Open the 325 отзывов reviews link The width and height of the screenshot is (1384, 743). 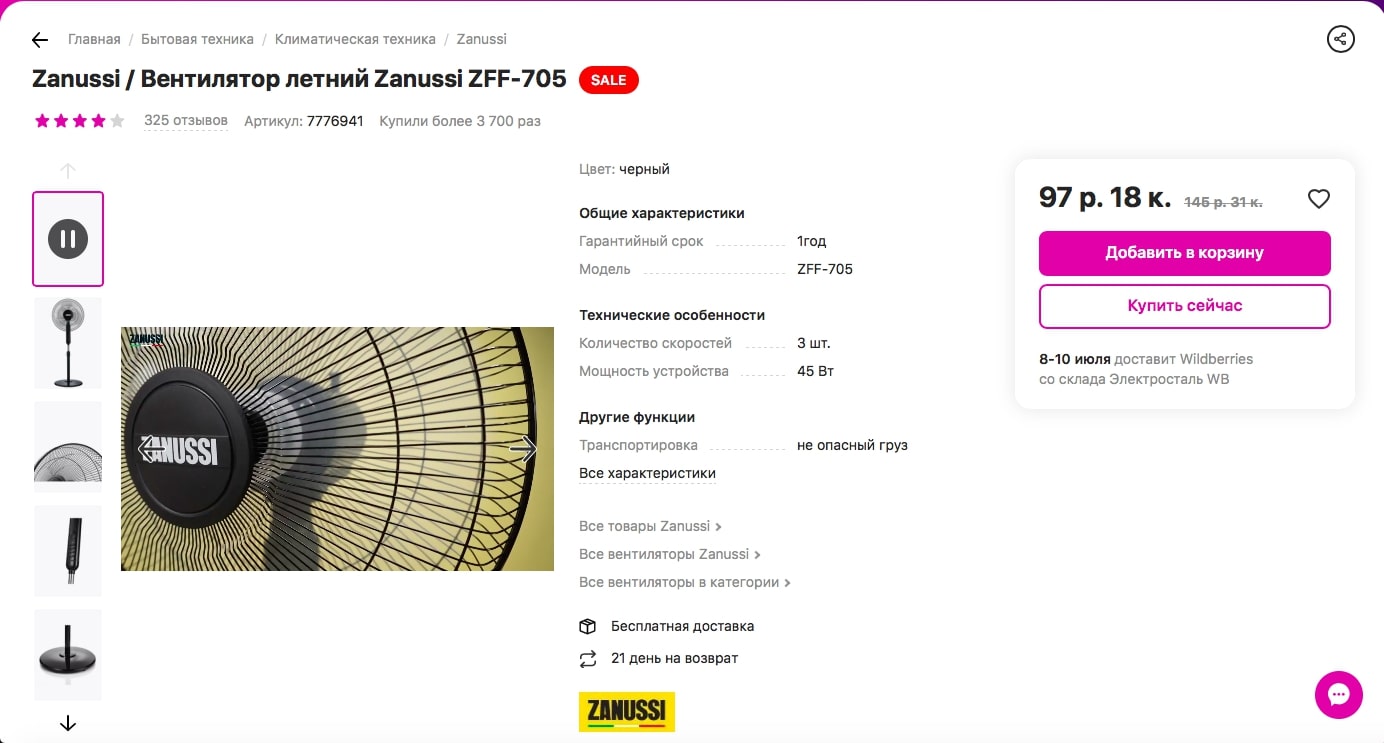click(186, 121)
